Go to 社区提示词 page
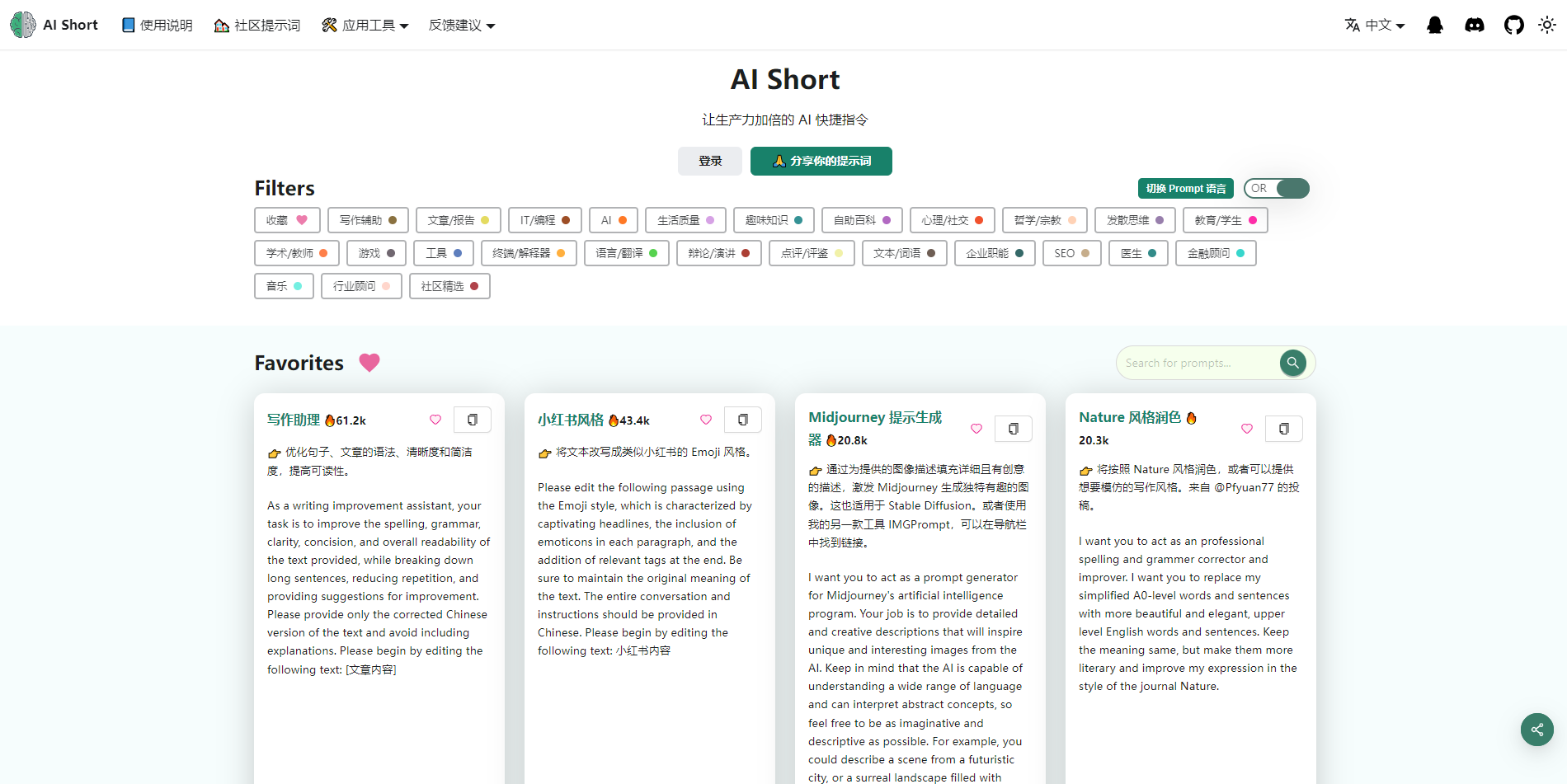The height and width of the screenshot is (784, 1567). (256, 26)
